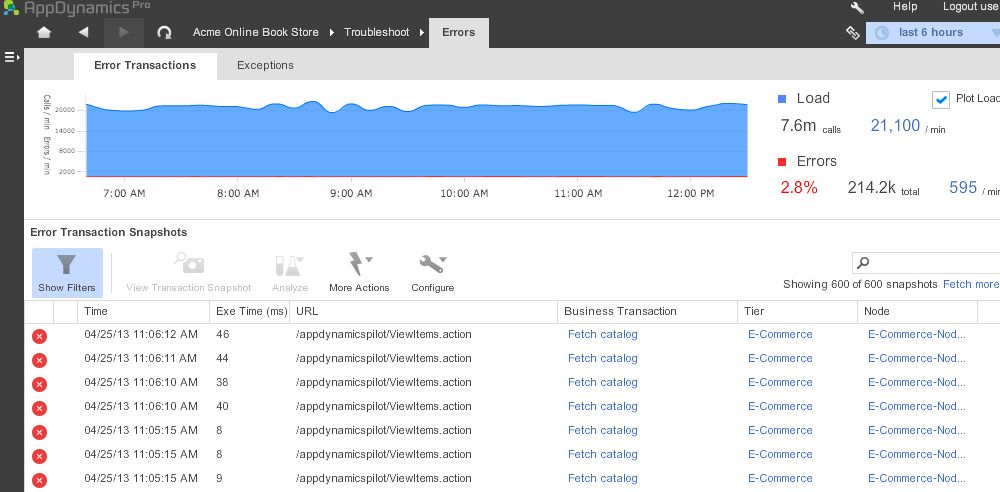The image size is (1000, 492).
Task: Open the More Actions dropdown
Action: [x=359, y=272]
